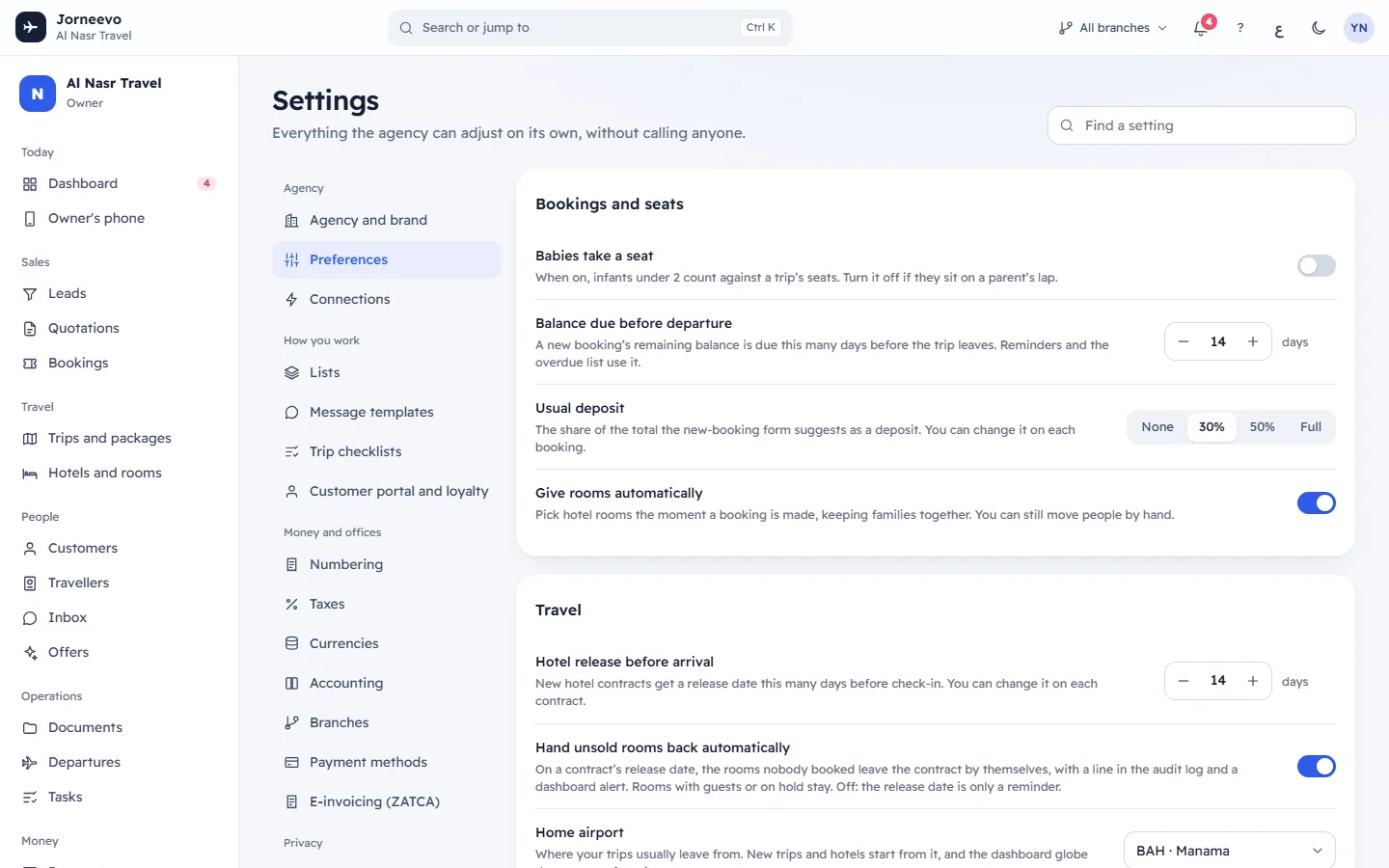Click the Jorneevo airplane logo
The height and width of the screenshot is (868, 1389).
click(x=31, y=27)
